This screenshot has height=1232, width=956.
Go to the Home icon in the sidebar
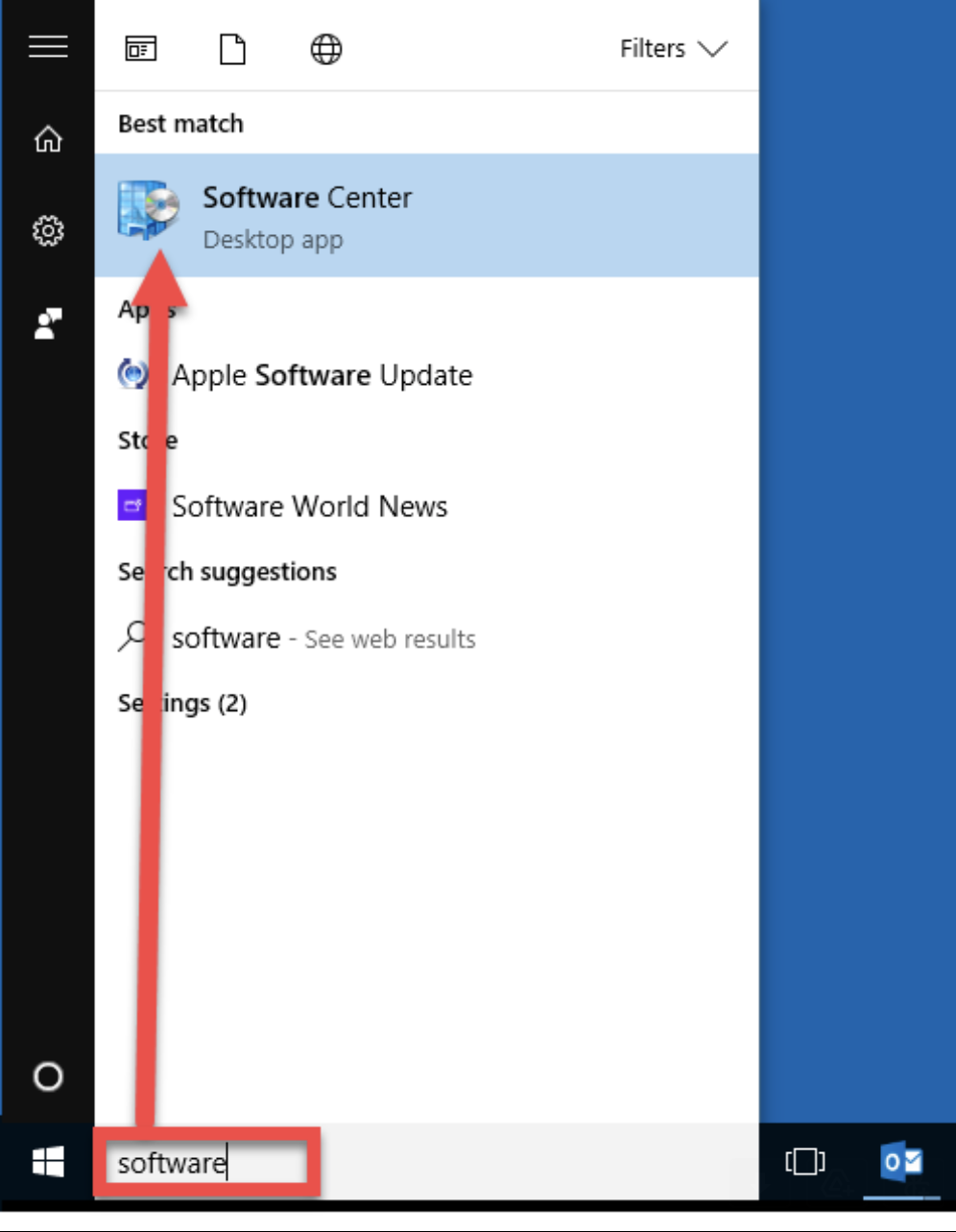[x=47, y=140]
